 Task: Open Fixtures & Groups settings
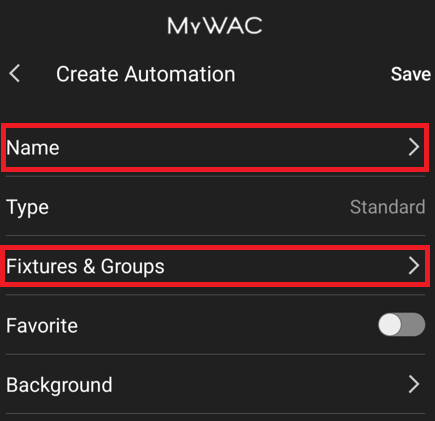point(216,266)
